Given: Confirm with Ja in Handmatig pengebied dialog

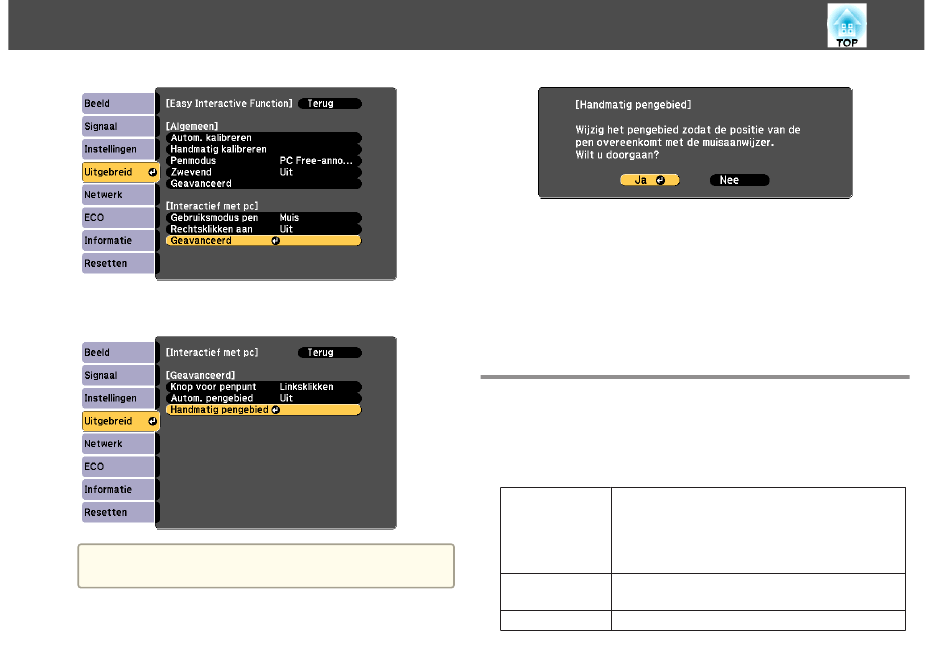Looking at the screenshot, I should [x=649, y=180].
